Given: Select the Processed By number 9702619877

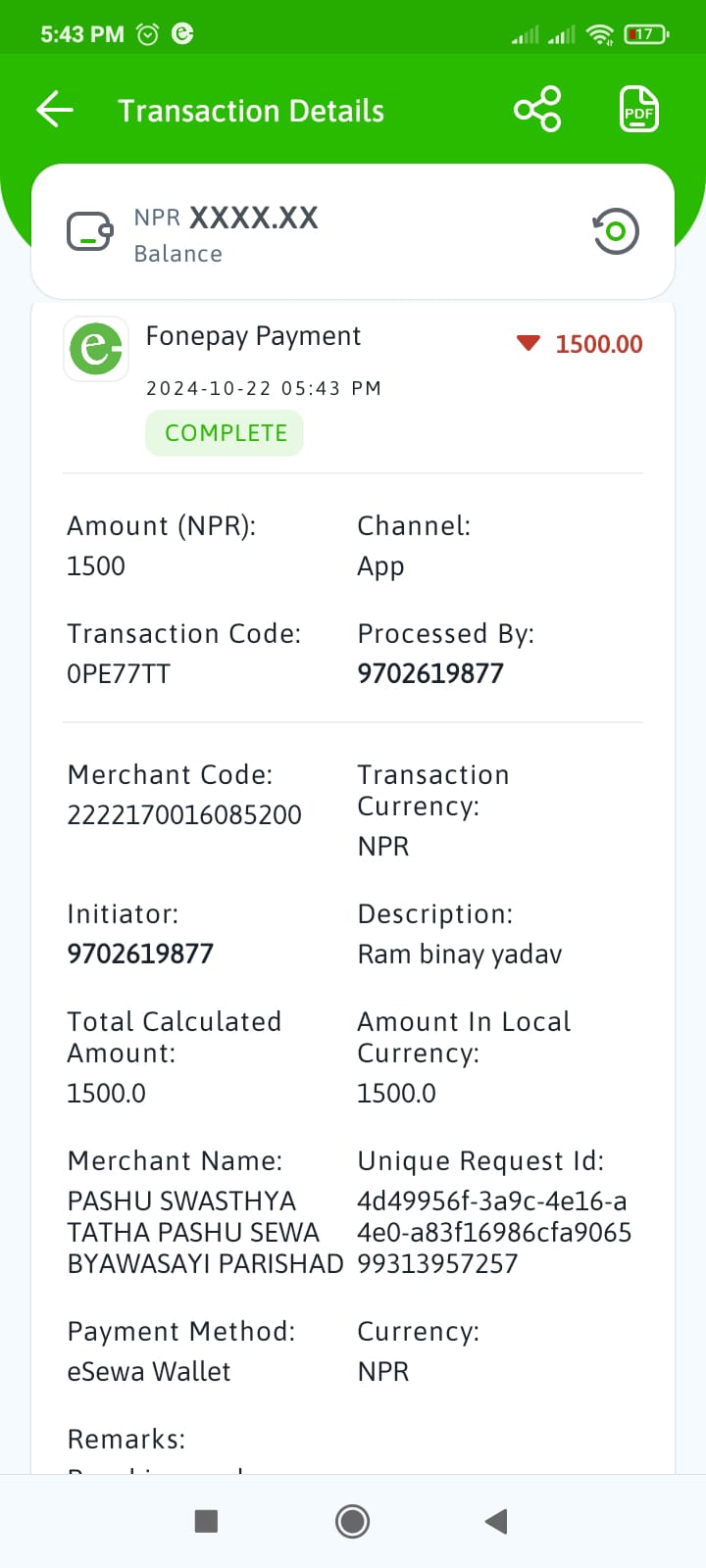Looking at the screenshot, I should (430, 673).
